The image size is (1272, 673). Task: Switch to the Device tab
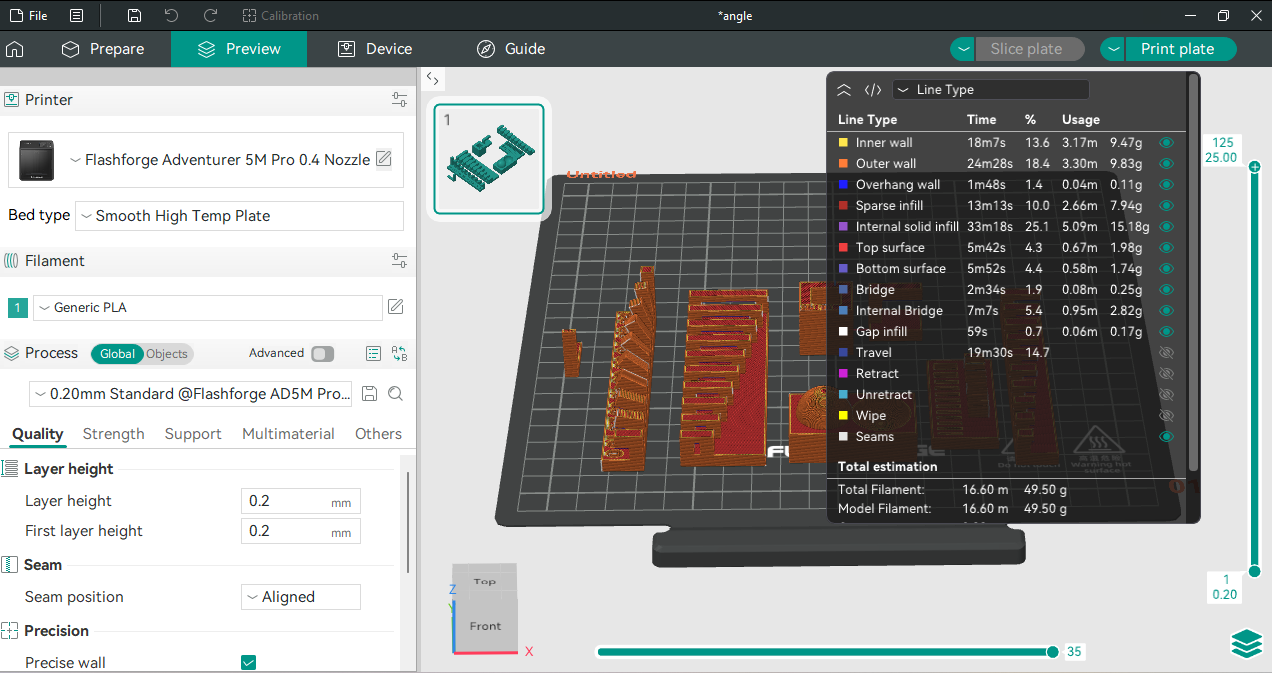pos(375,49)
